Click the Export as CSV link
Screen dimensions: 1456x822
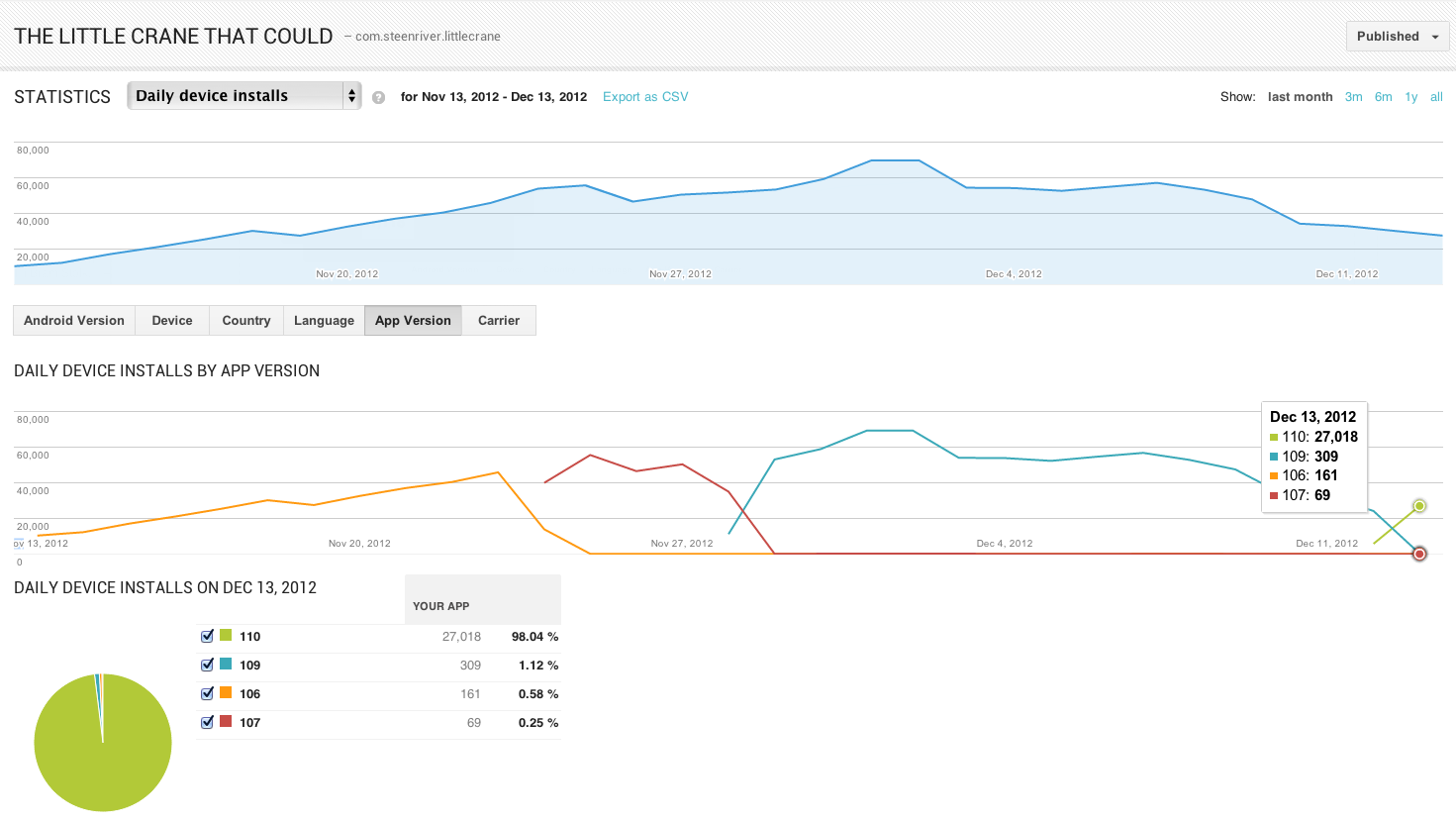point(645,97)
